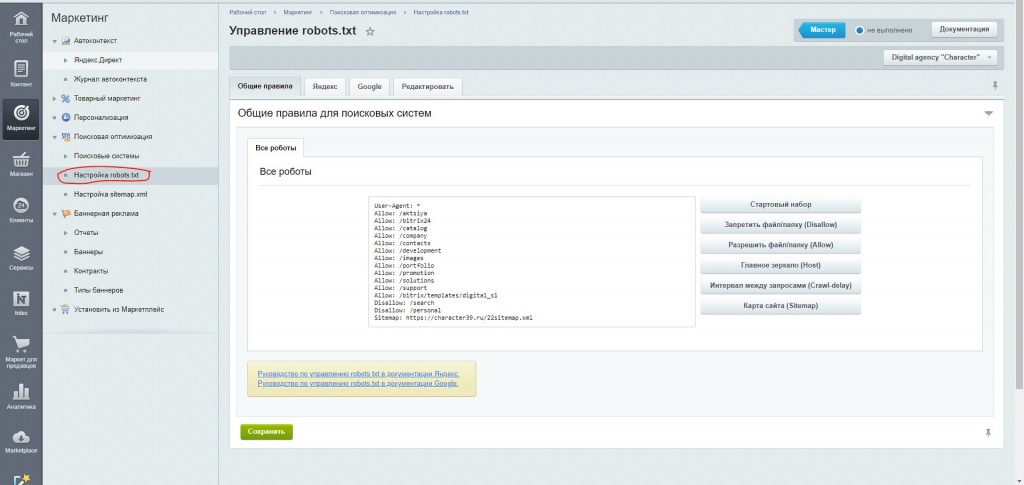This screenshot has height=485, width=1024.
Task: Click the Стартовый набор button
Action: point(781,205)
